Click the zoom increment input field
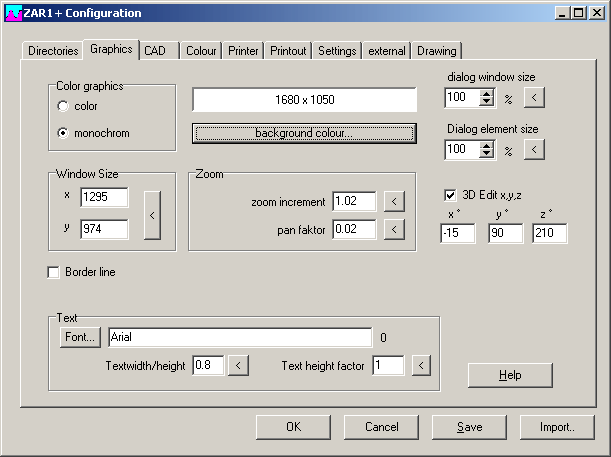Image resolution: width=611 pixels, height=457 pixels. click(x=353, y=202)
